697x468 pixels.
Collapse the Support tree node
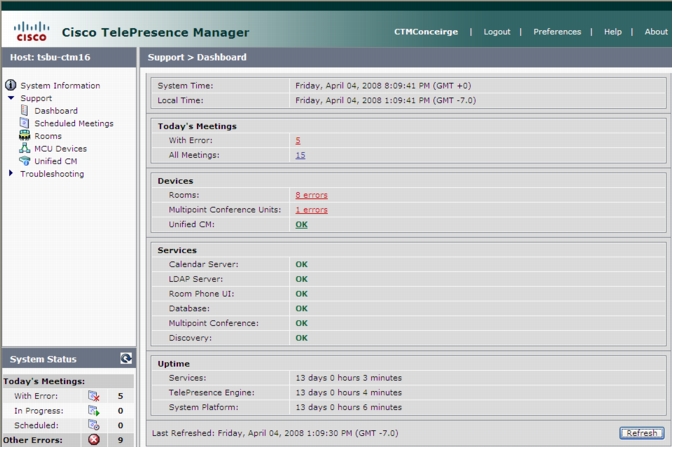pos(11,98)
